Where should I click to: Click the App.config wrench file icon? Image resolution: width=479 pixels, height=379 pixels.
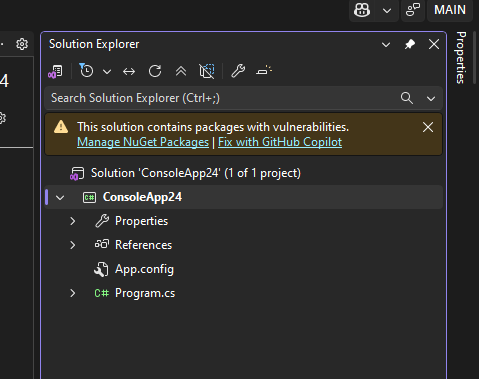[x=101, y=269]
